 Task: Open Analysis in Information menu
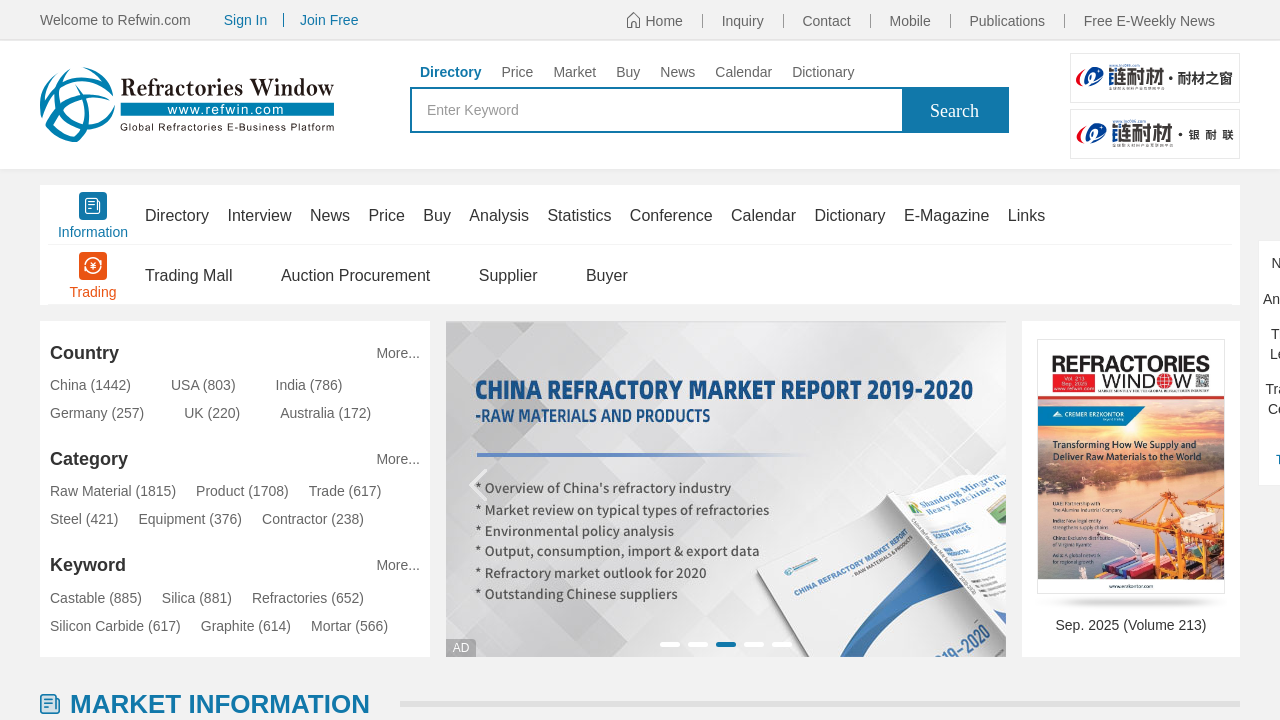click(x=499, y=215)
